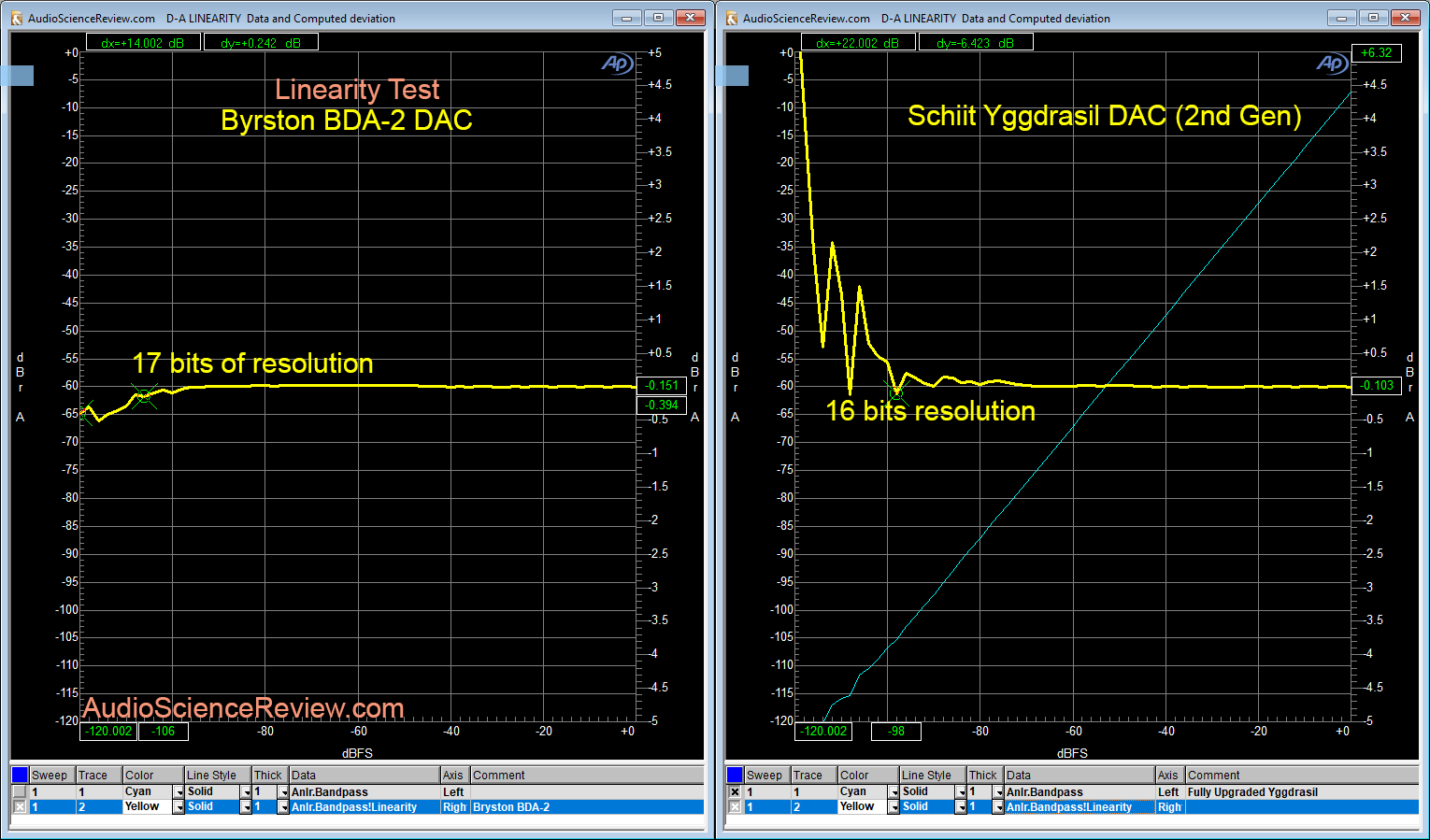Image resolution: width=1430 pixels, height=840 pixels.
Task: Click the Color column header in Bryston legend
Action: point(153,775)
